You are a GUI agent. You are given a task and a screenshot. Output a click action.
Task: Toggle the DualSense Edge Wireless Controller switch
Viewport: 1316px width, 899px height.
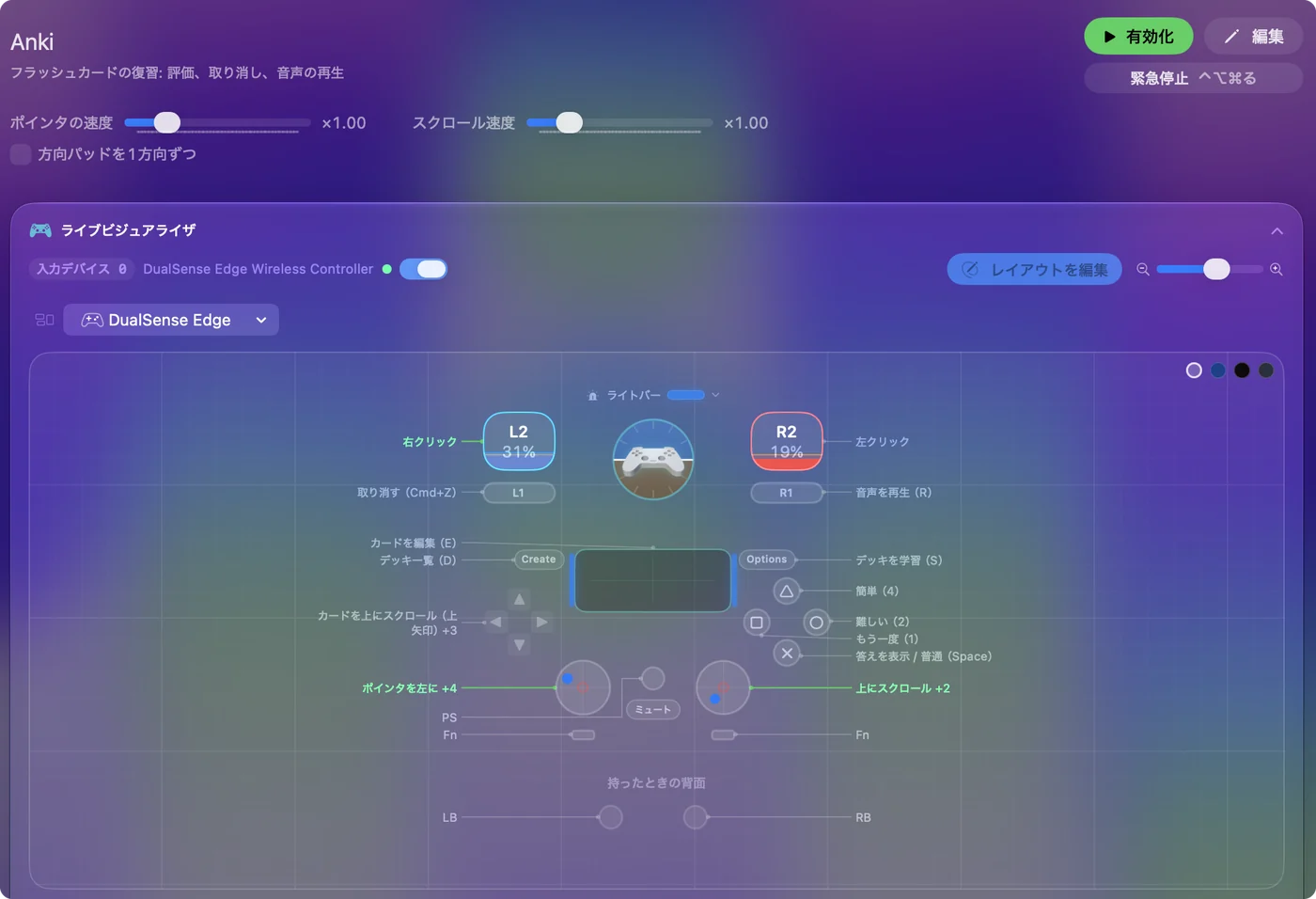pyautogui.click(x=423, y=269)
